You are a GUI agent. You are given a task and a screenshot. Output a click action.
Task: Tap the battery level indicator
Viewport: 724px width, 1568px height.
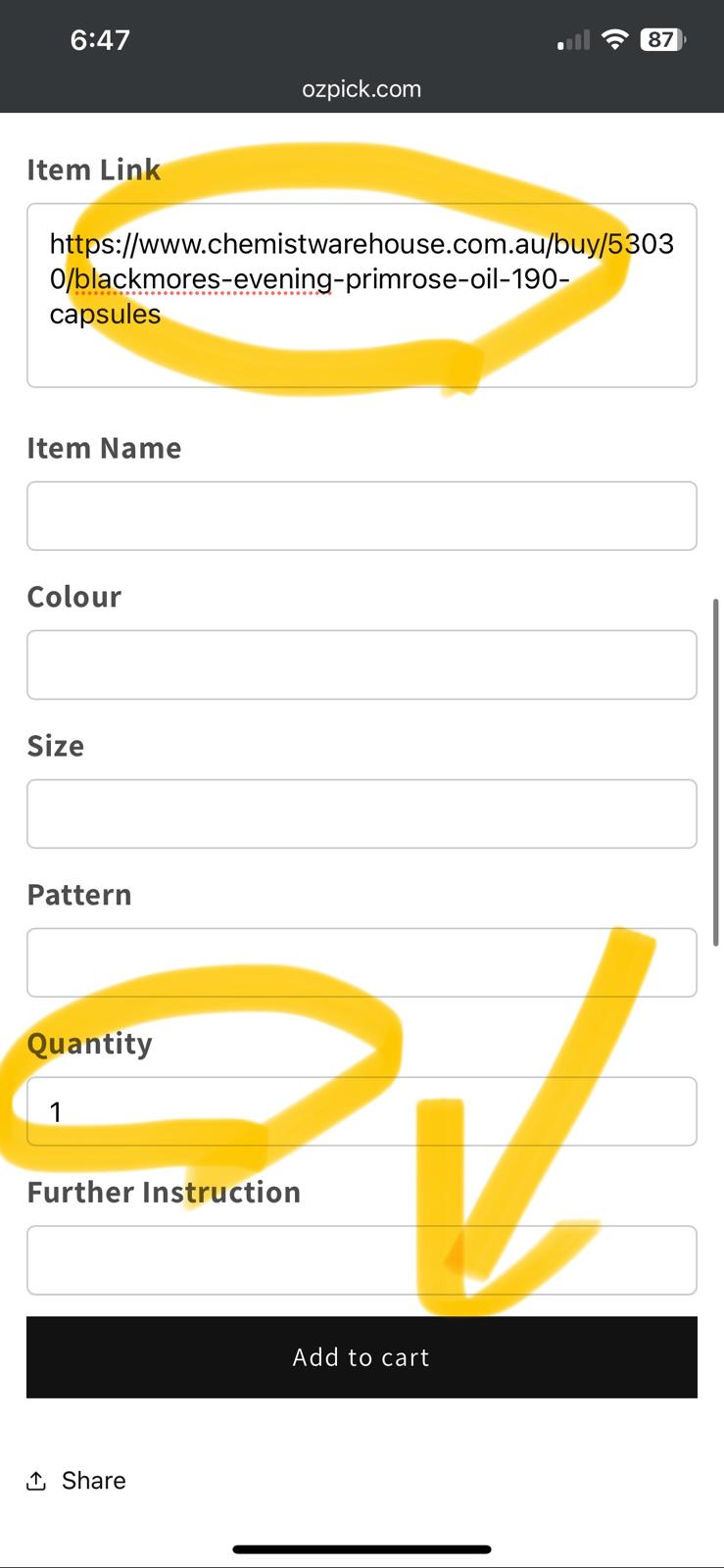click(x=662, y=39)
